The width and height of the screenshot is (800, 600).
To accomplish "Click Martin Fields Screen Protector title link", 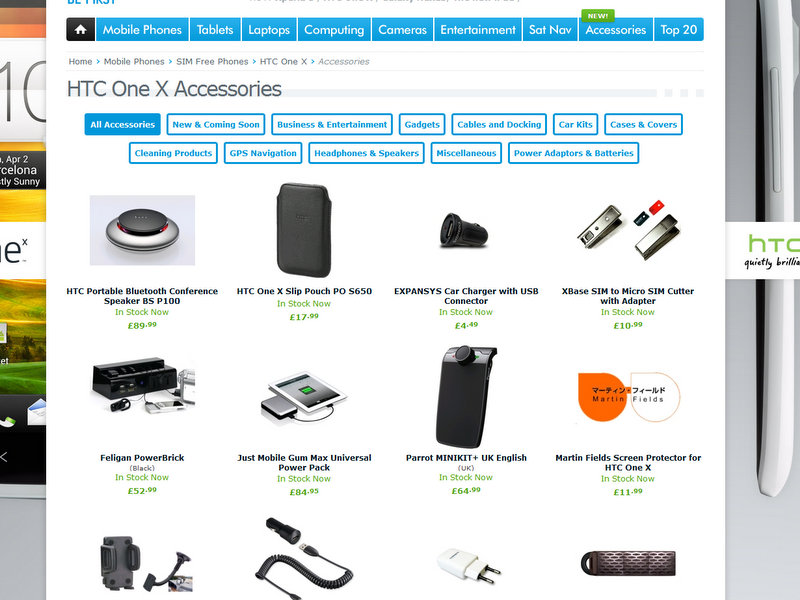I will tap(628, 463).
